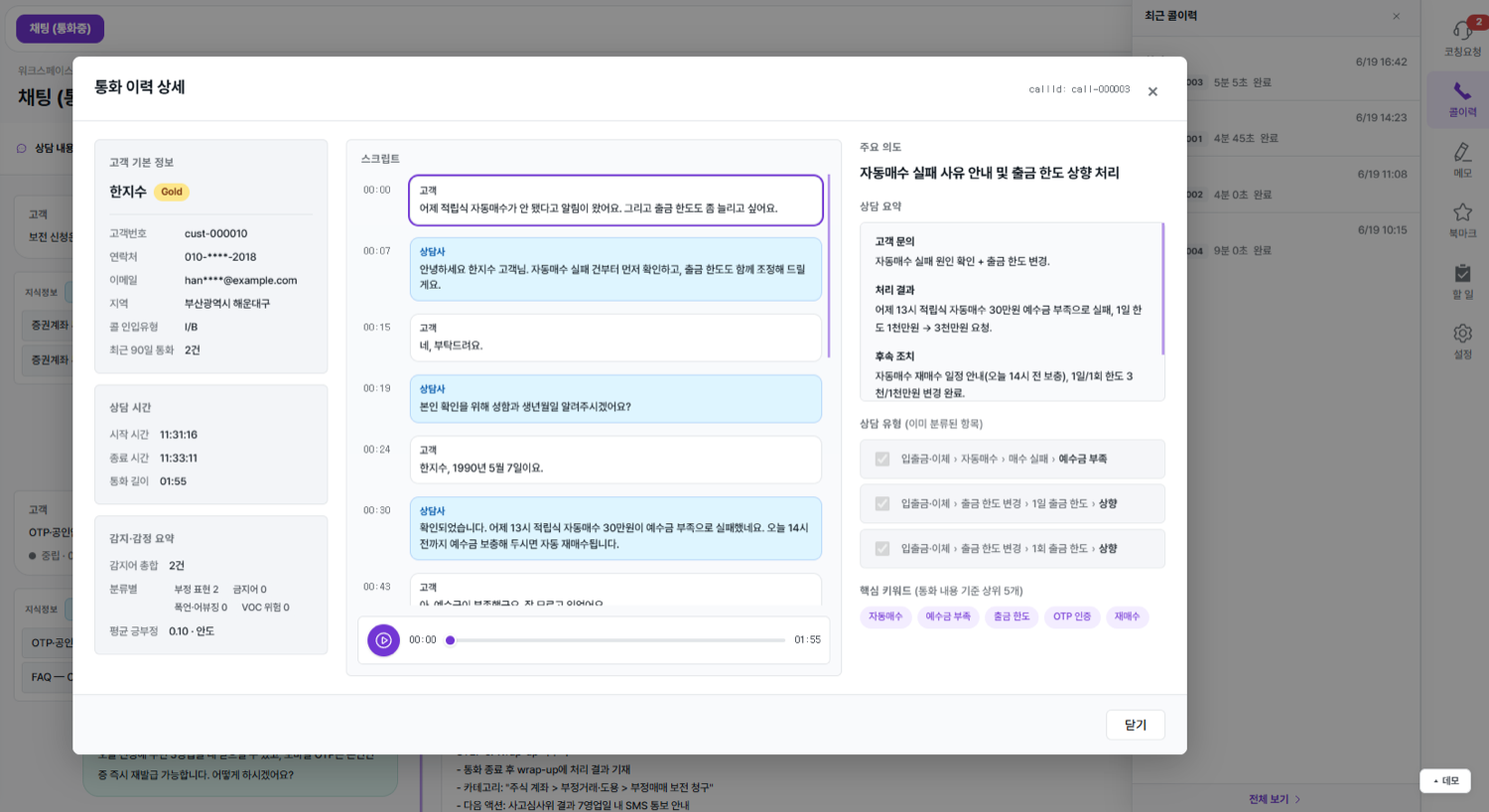Click the 전체 보기 link
1489x812 pixels.
(1275, 799)
